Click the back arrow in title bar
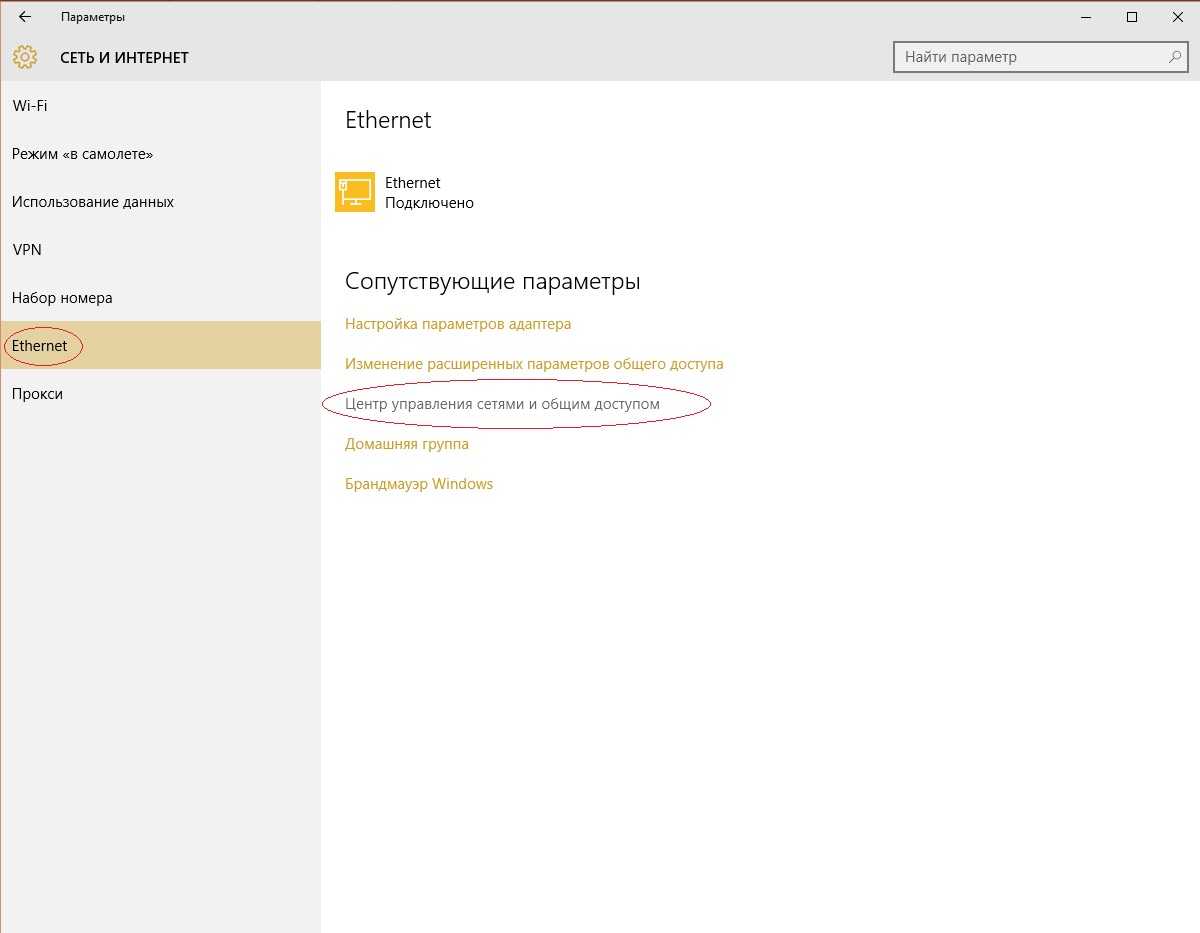 [25, 17]
